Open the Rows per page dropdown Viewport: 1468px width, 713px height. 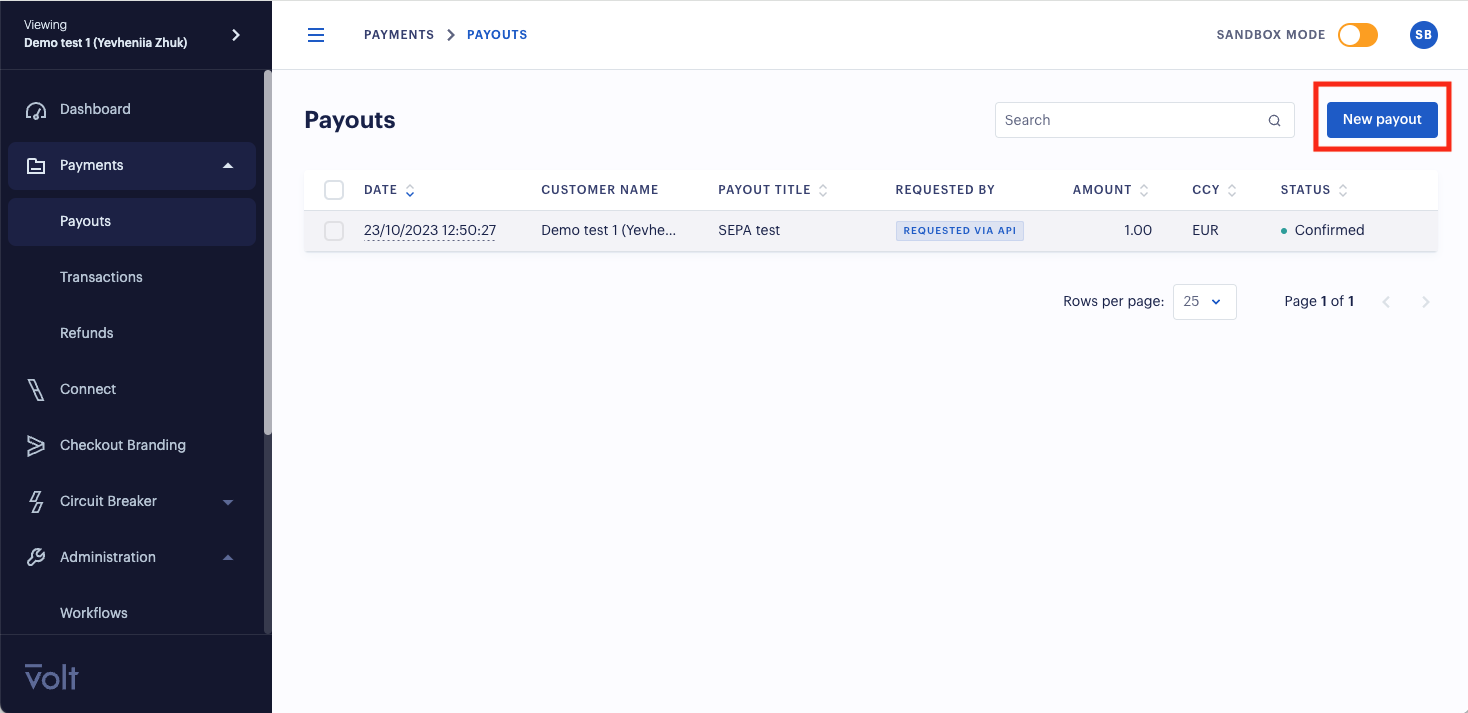click(1204, 301)
